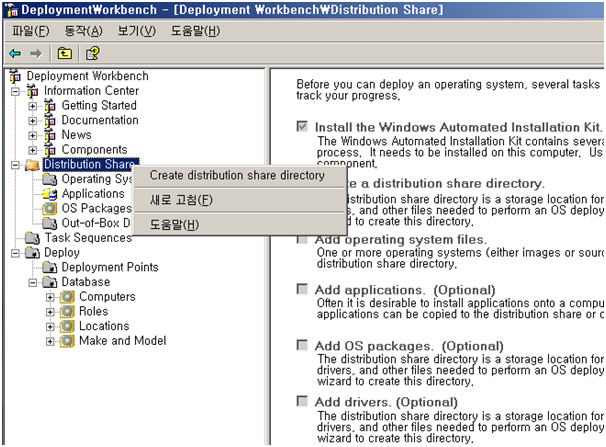
Task: Click the Help toolbar icon
Action: pos(92,53)
